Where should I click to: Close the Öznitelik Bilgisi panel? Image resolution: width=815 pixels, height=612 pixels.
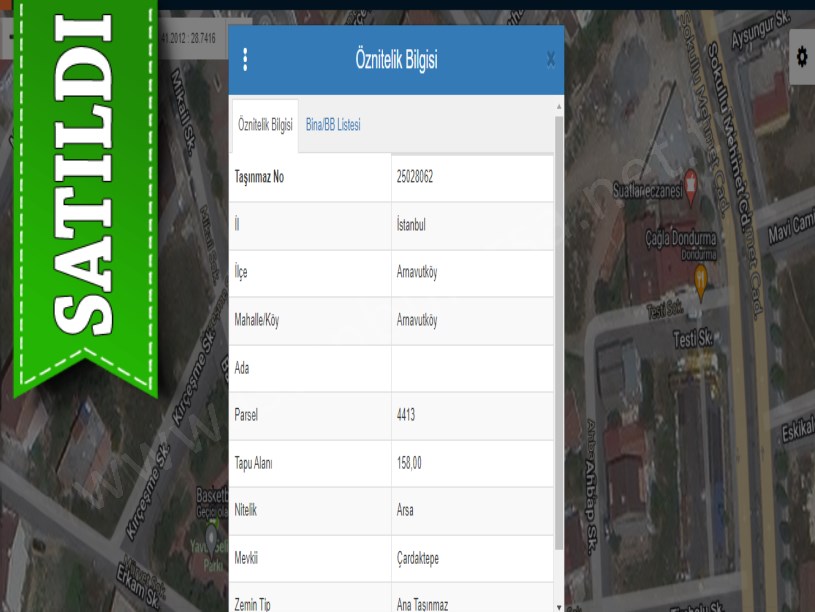(x=550, y=60)
